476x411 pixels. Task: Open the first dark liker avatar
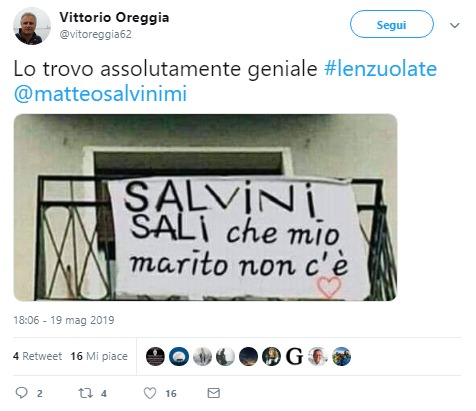[155, 356]
